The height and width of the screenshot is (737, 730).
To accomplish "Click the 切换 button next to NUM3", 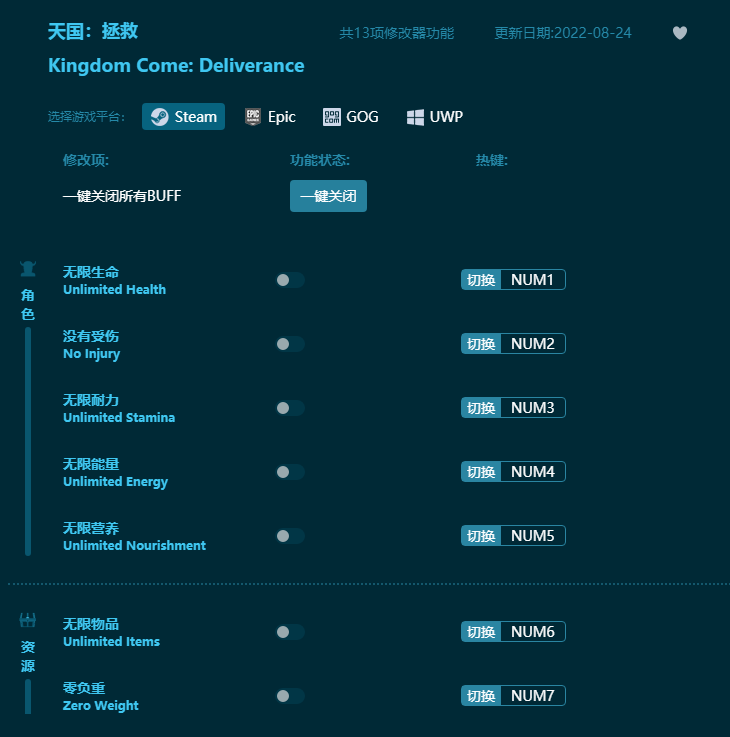I will click(x=481, y=408).
